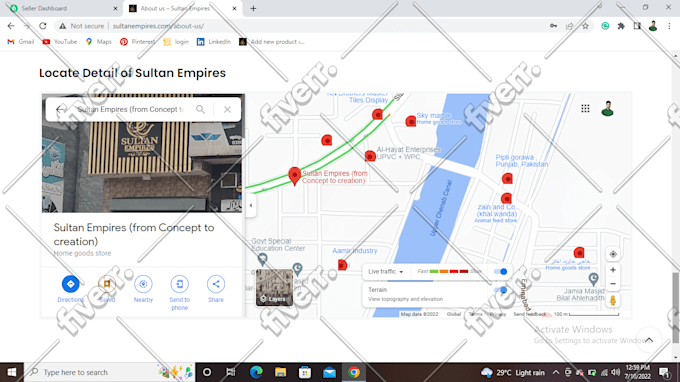Open the LinkedIn bookmark

point(213,42)
